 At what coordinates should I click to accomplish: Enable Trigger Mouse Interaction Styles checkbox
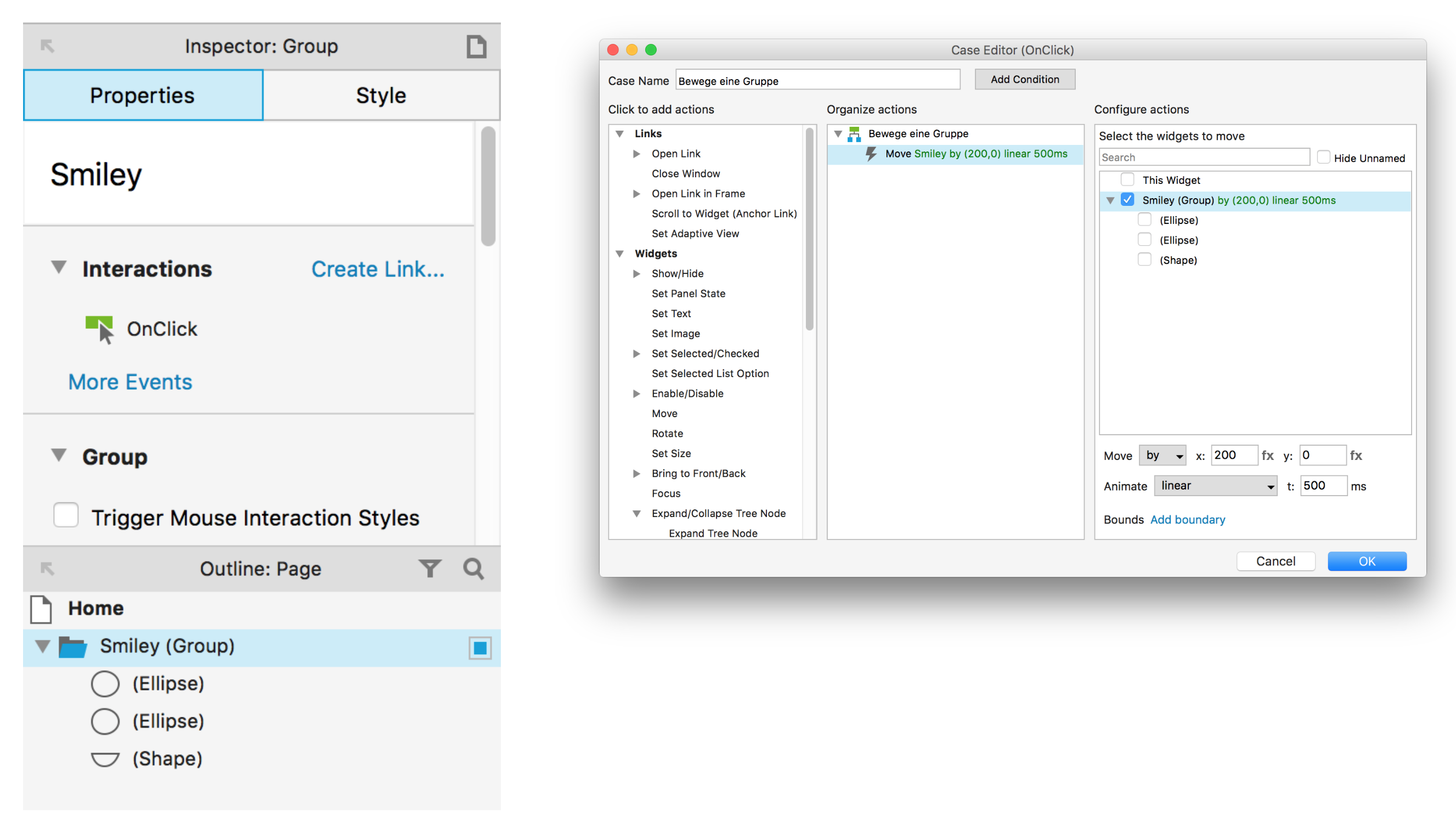tap(66, 515)
